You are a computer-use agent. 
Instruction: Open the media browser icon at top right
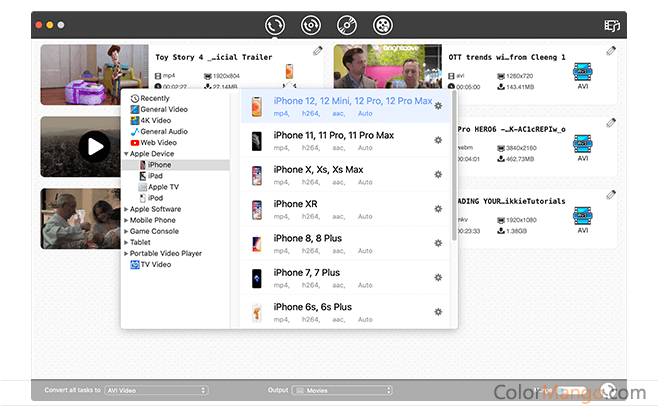[611, 26]
